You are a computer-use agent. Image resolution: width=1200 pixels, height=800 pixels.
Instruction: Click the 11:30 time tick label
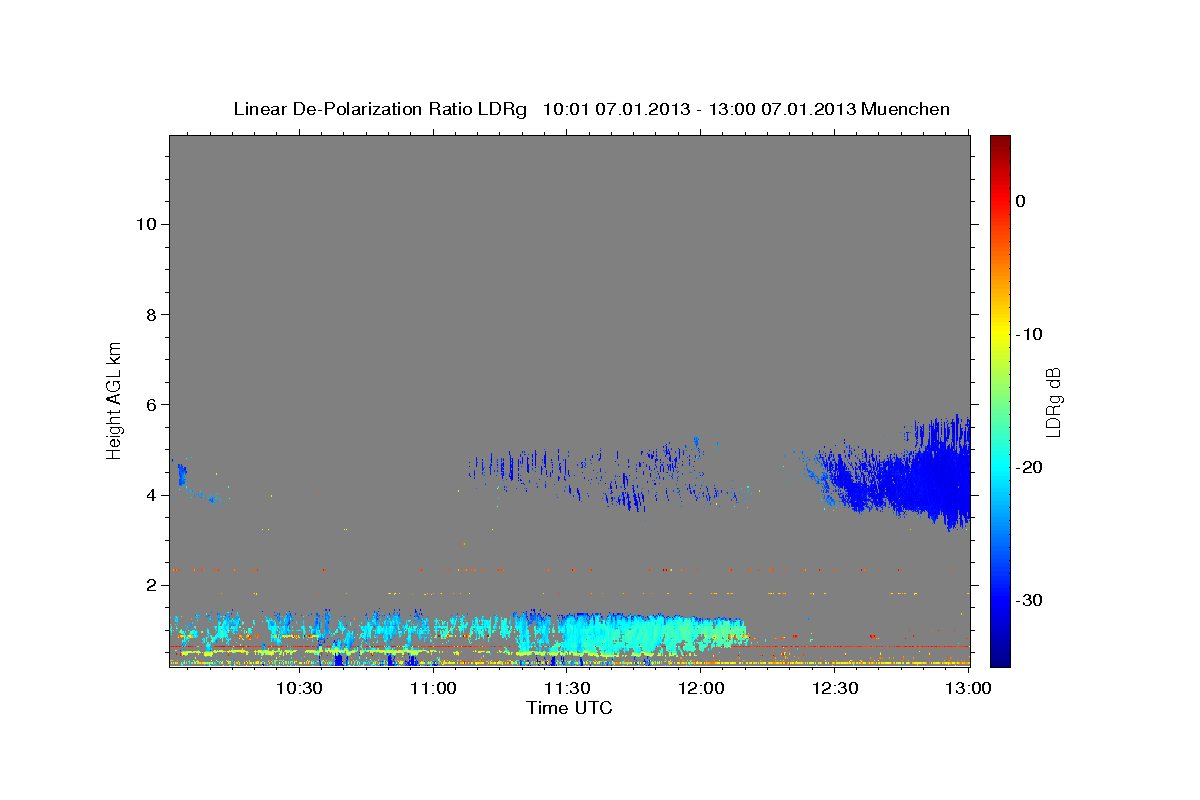coord(567,688)
